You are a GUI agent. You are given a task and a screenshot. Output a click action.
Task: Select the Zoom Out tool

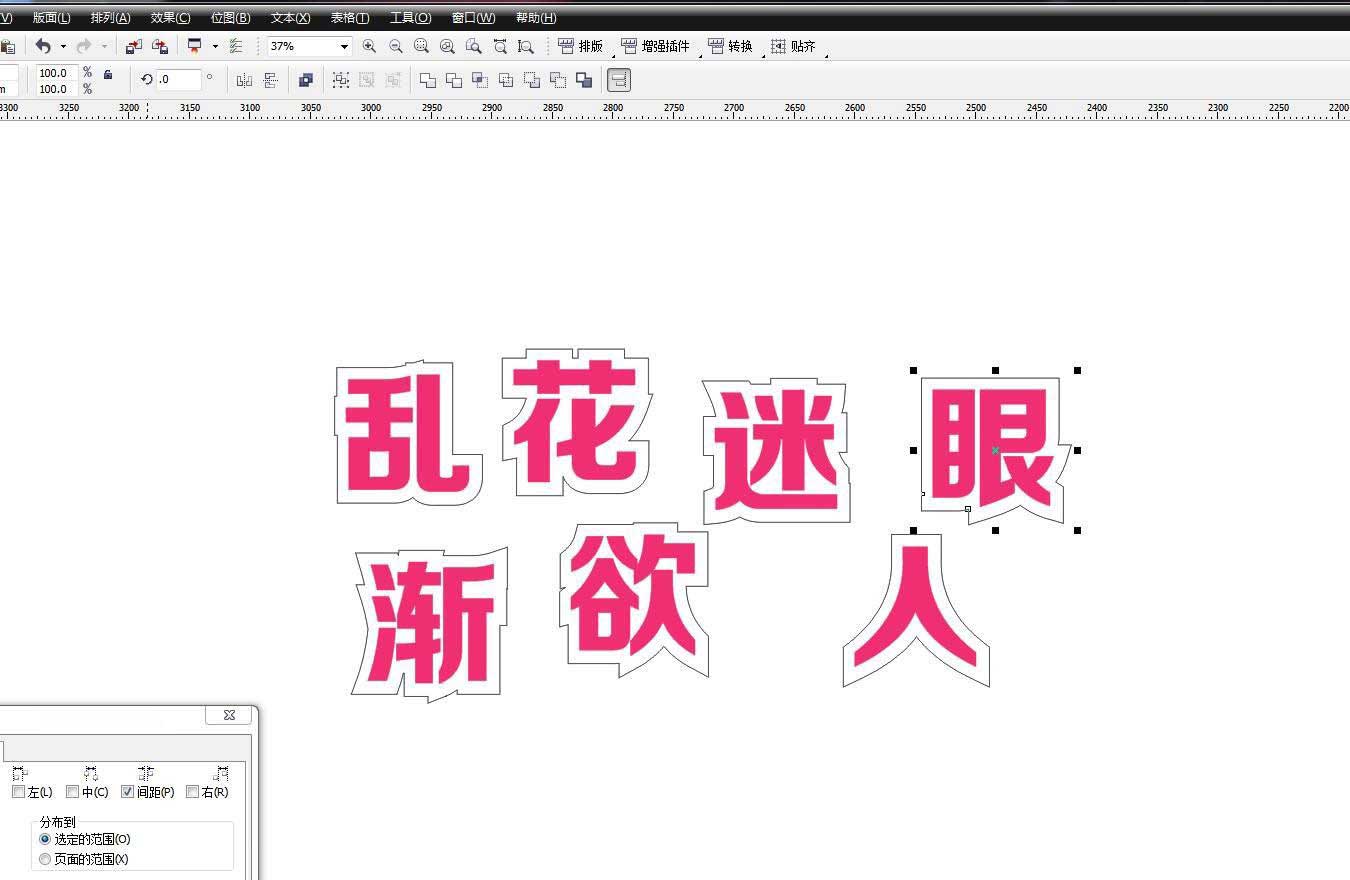coord(395,46)
